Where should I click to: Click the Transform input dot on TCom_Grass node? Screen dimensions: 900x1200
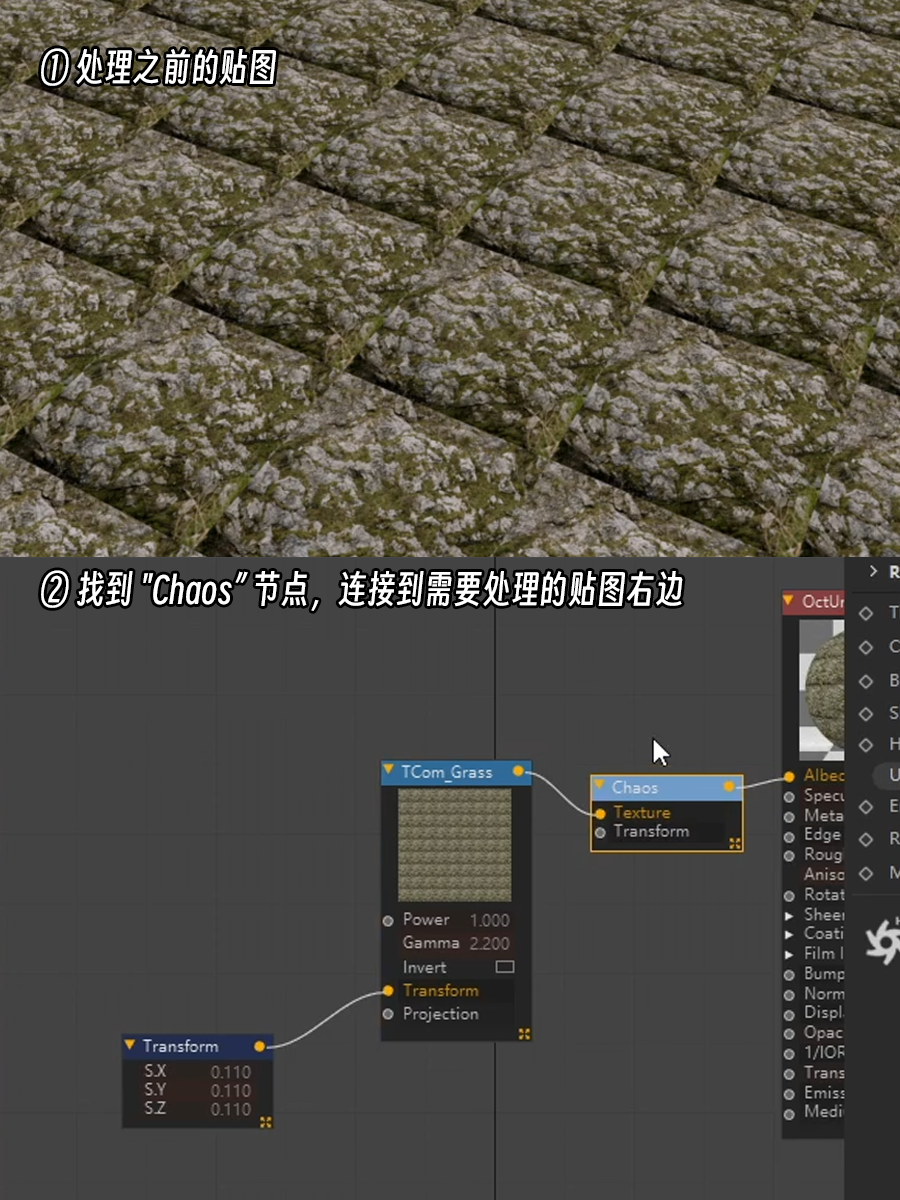click(388, 991)
